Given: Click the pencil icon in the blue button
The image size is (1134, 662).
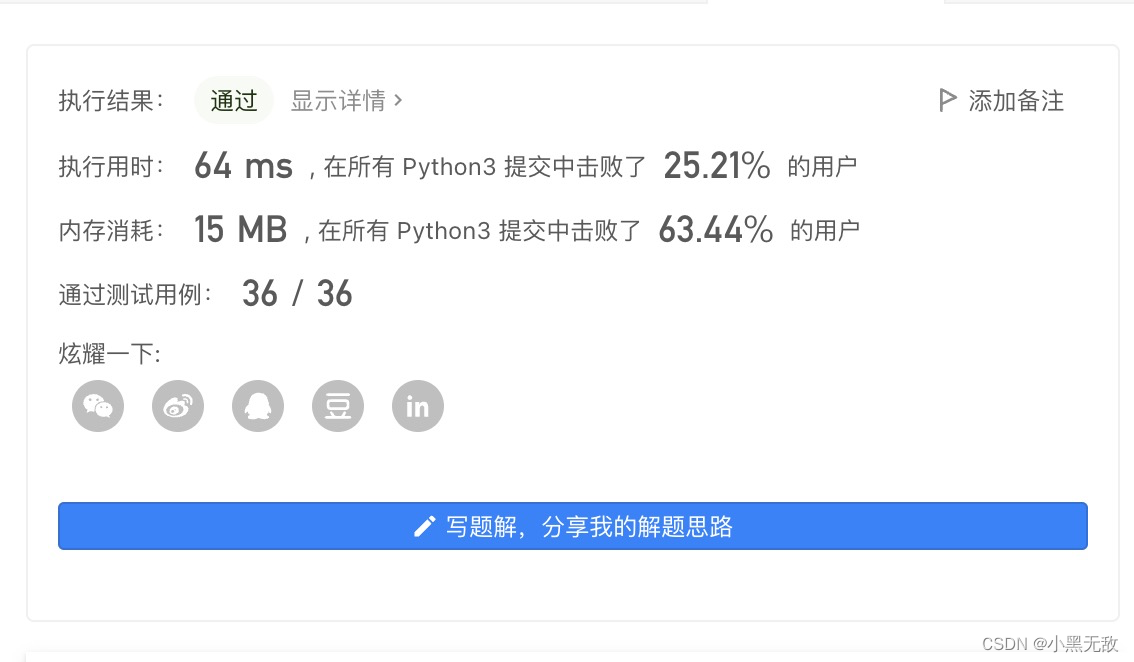Looking at the screenshot, I should point(424,525).
